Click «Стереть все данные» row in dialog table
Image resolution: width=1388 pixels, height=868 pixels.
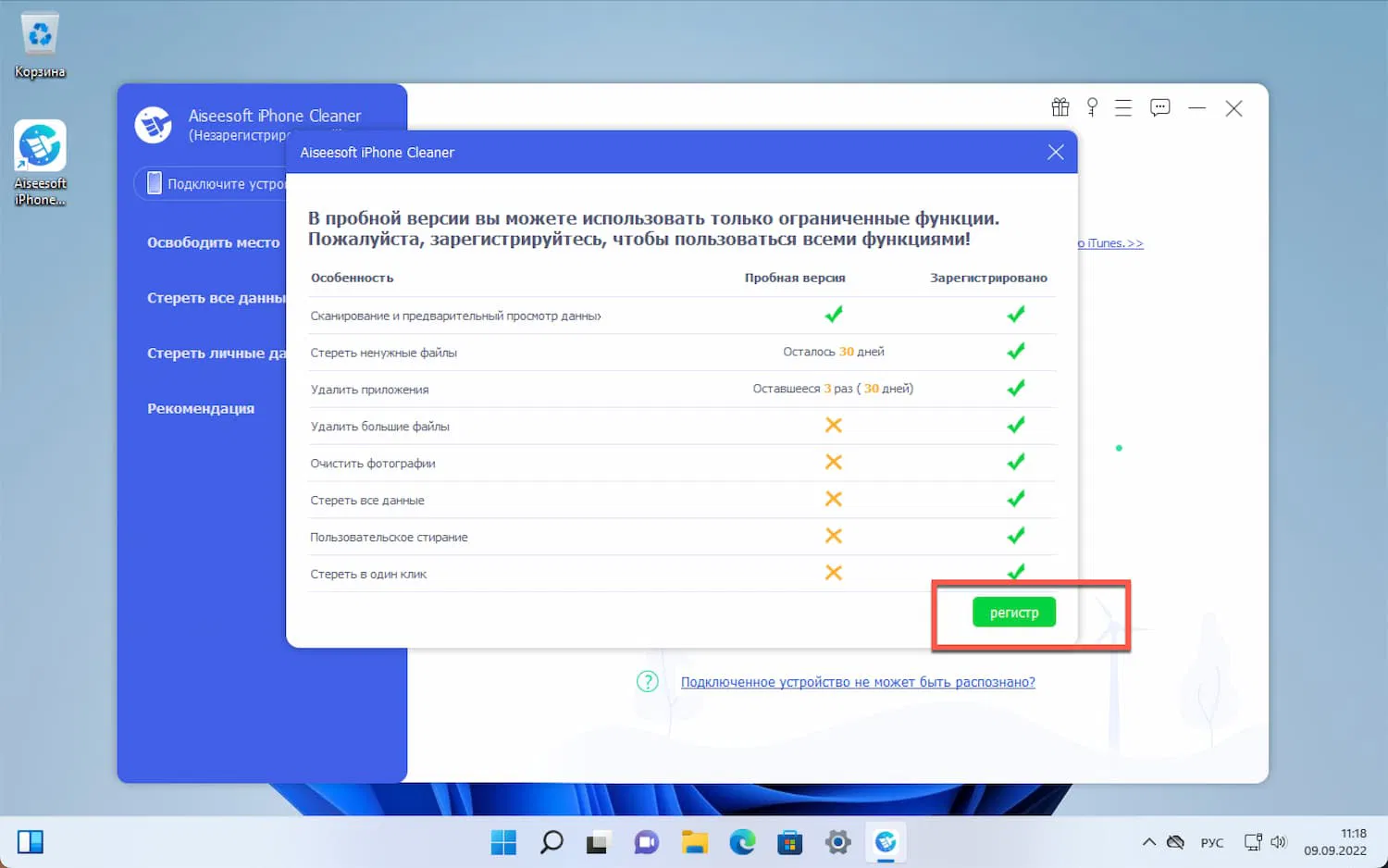367,501
